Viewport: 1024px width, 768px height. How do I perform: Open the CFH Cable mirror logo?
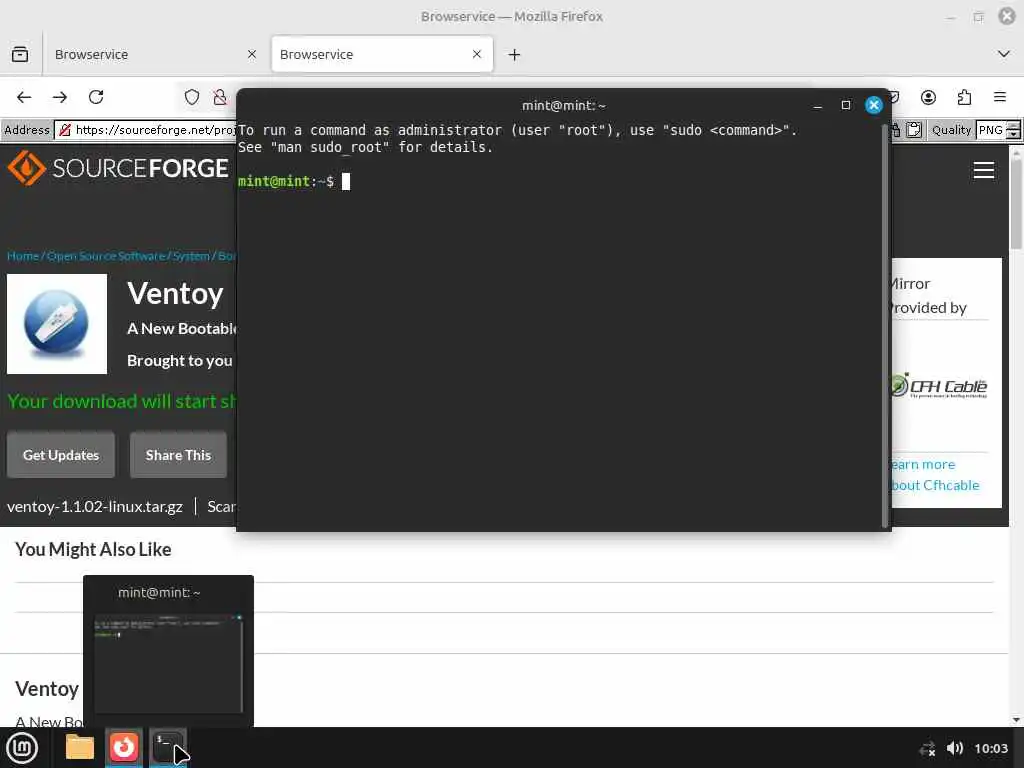(x=940, y=386)
